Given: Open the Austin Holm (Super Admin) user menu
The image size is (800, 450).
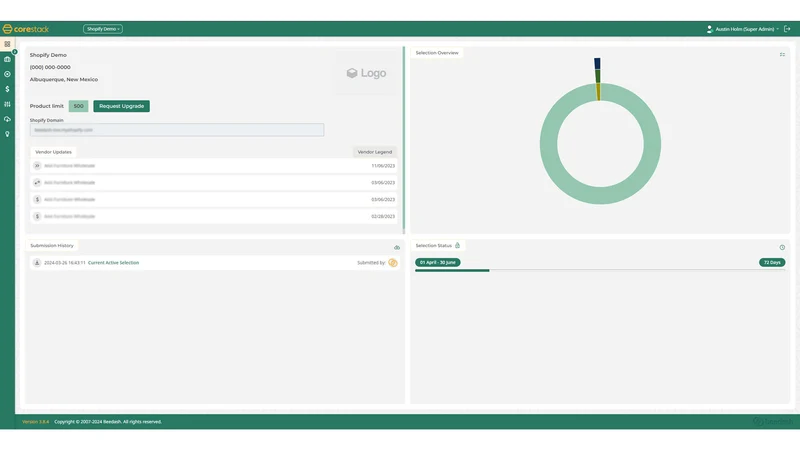Looking at the screenshot, I should [746, 29].
